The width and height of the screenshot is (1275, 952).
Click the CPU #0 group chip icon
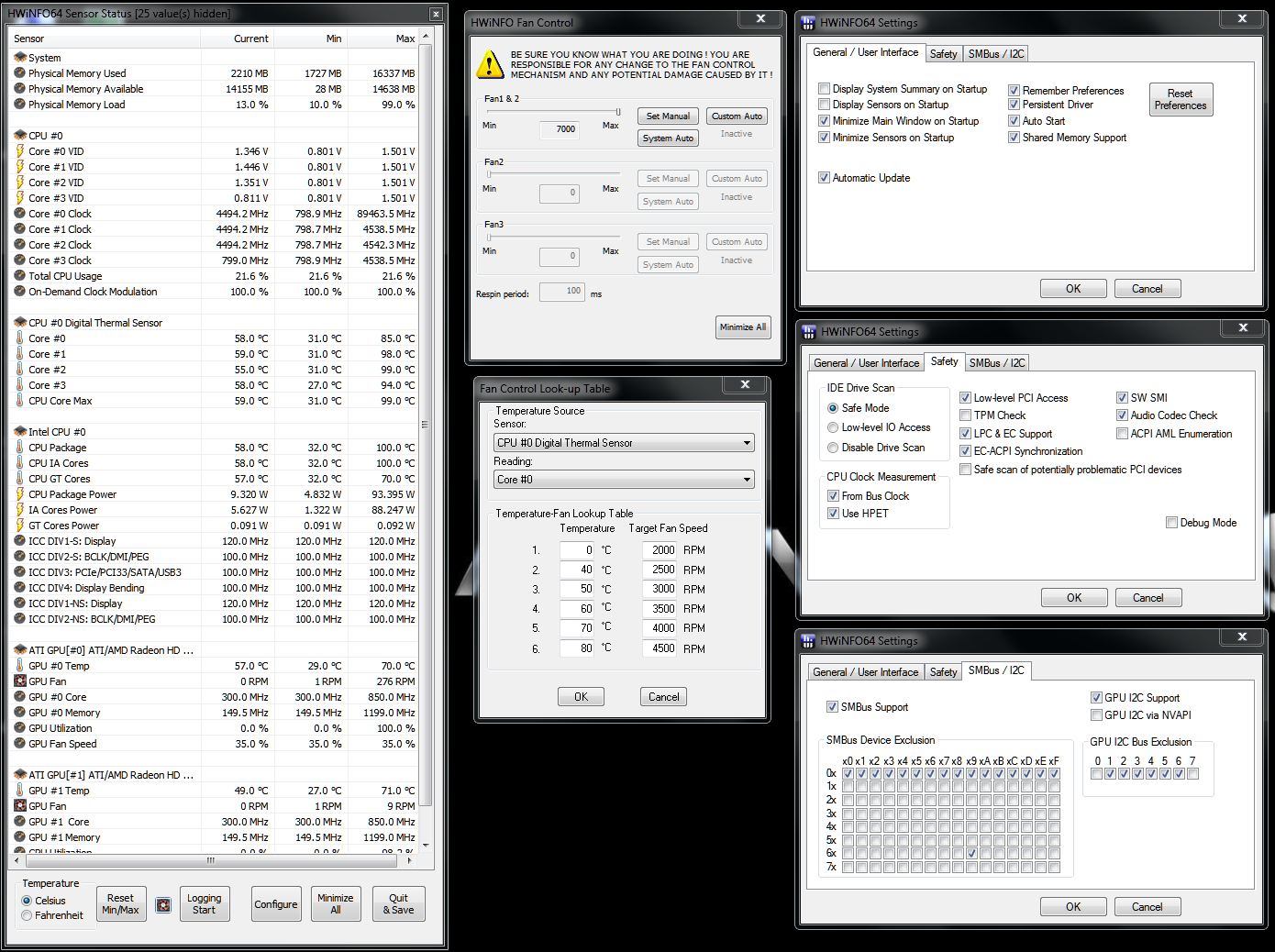(x=20, y=136)
